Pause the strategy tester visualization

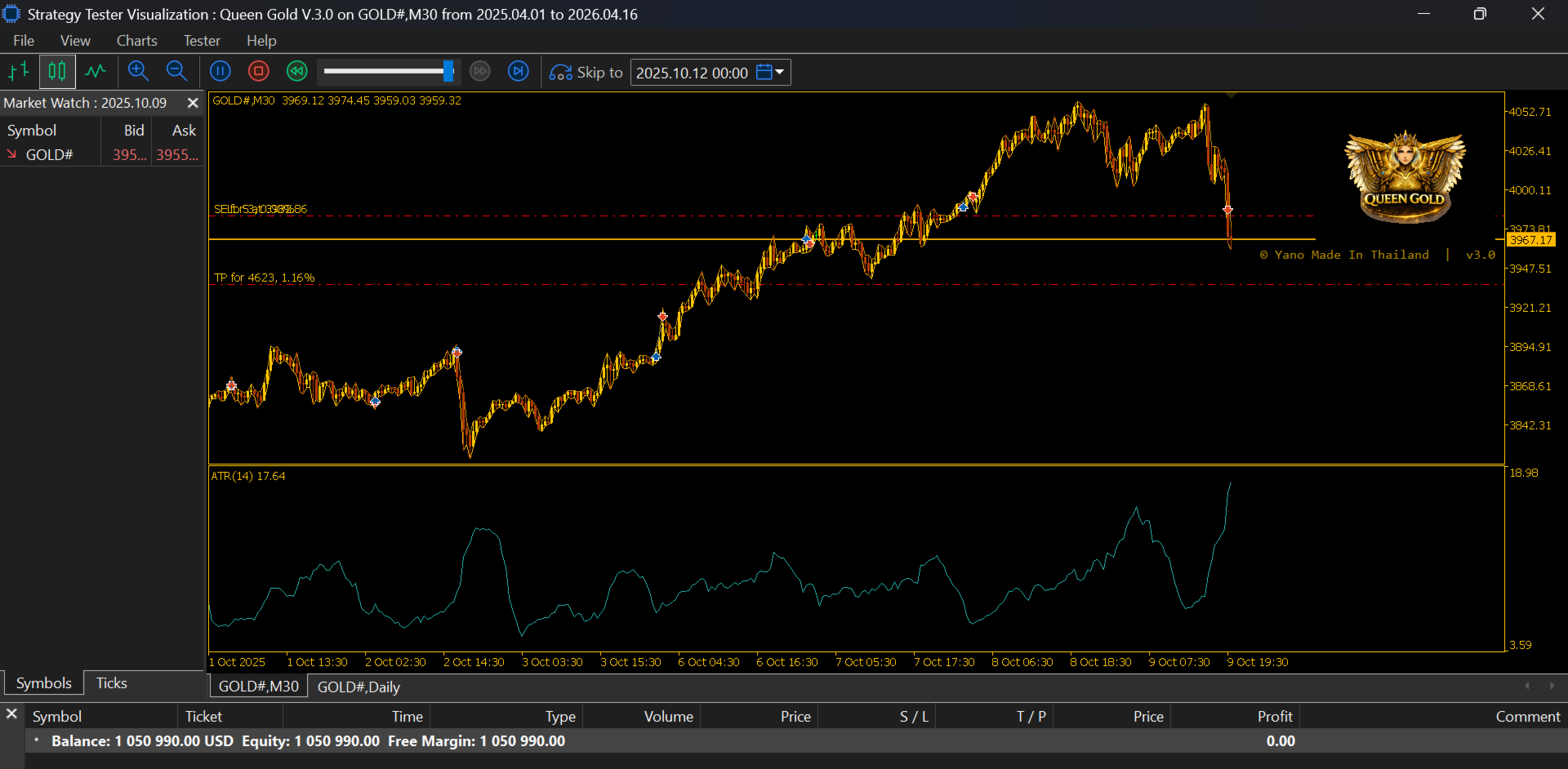(x=220, y=72)
